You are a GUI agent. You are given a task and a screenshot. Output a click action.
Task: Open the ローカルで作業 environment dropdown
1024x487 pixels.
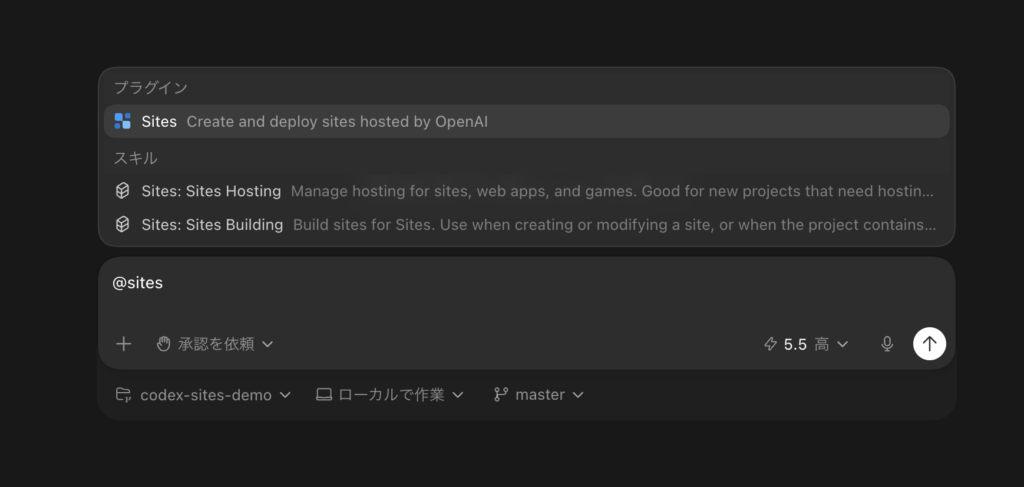pyautogui.click(x=390, y=395)
